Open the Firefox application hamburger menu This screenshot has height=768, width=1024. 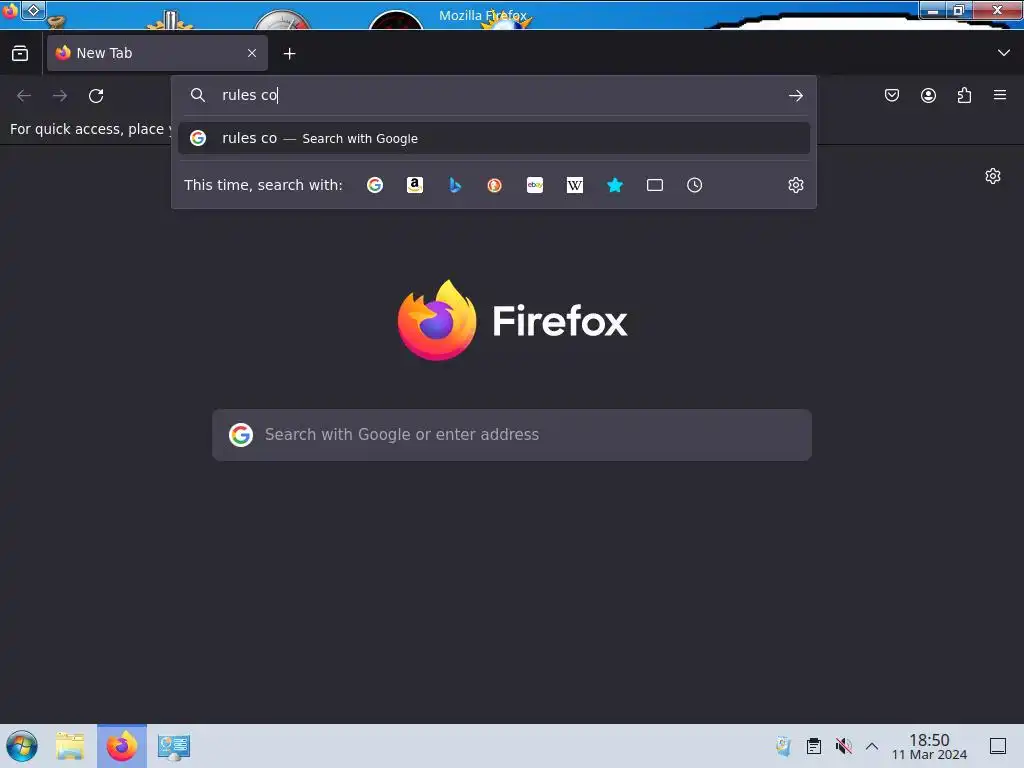click(x=1000, y=95)
